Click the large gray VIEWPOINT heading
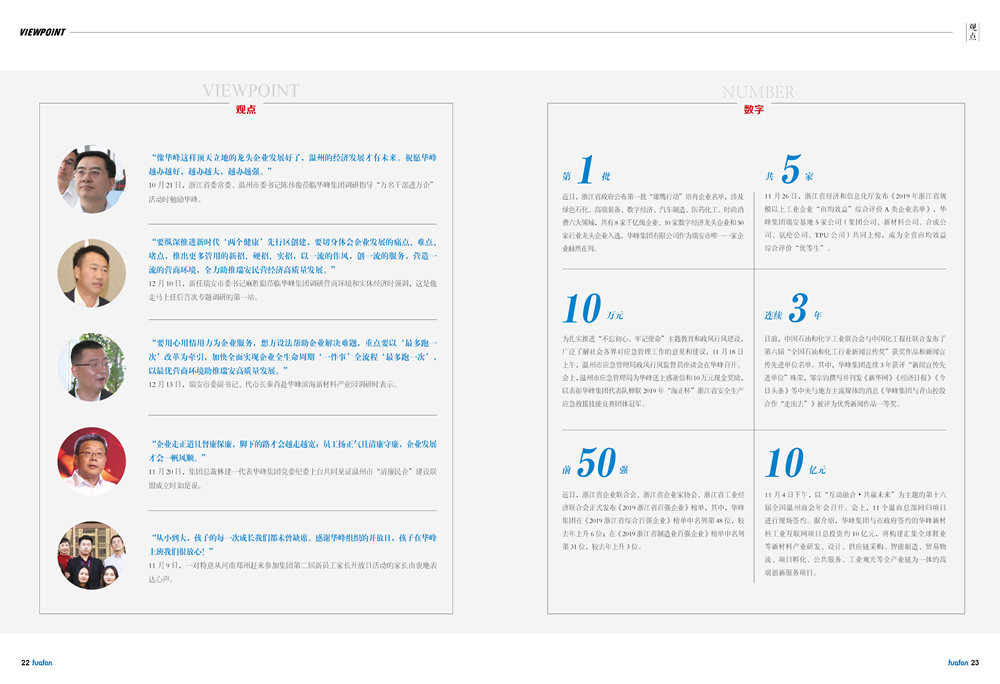This screenshot has height=684, width=1000. pos(251,91)
